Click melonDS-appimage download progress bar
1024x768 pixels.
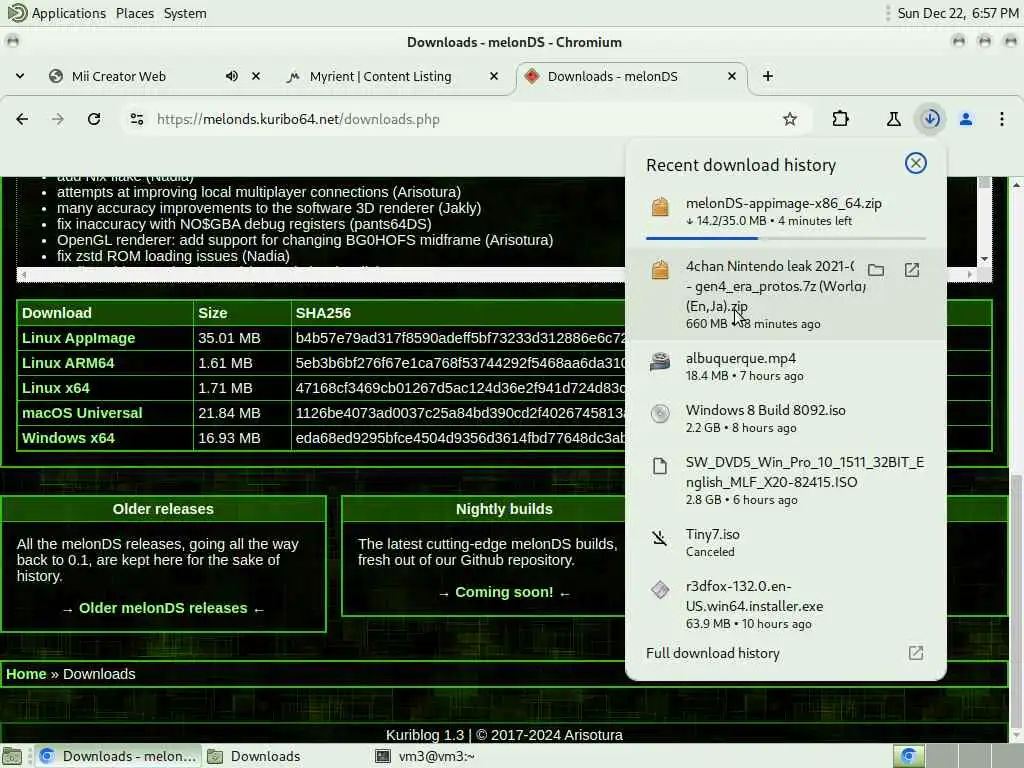tap(786, 238)
